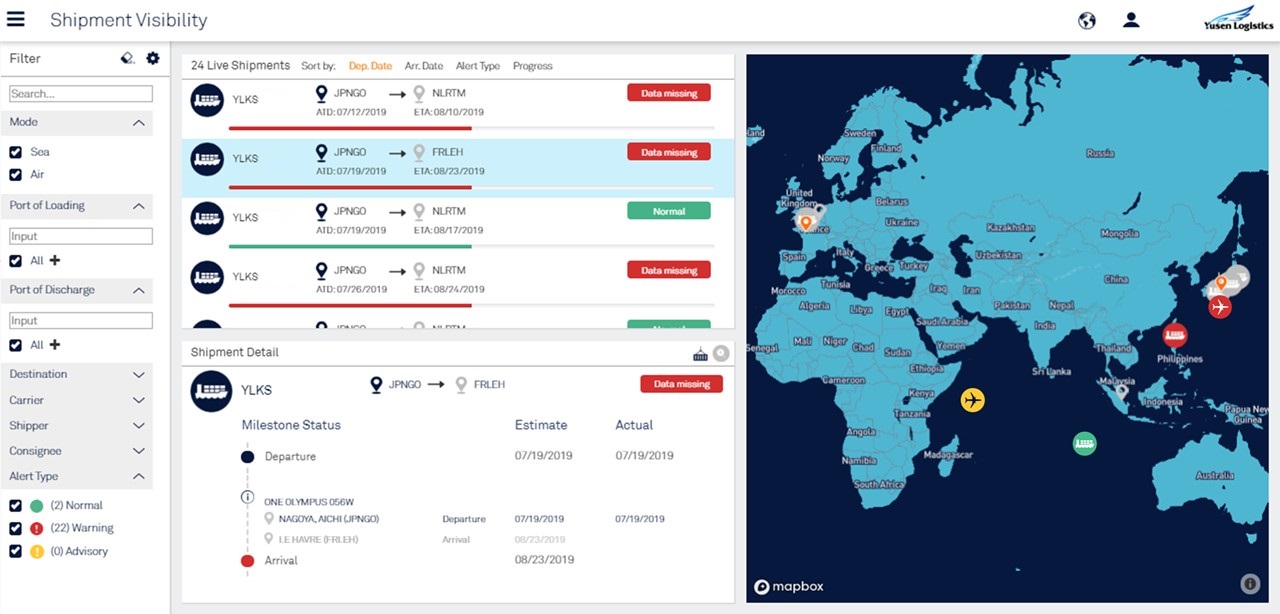The image size is (1280, 614).
Task: Expand the Shipper filter section
Action: pyautogui.click(x=139, y=426)
